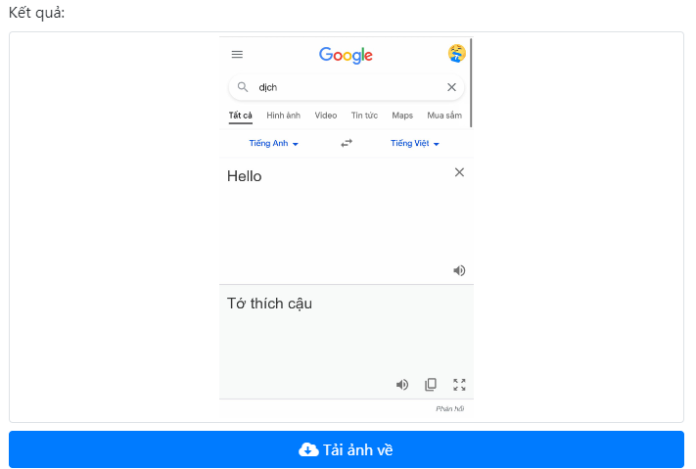Image resolution: width=696 pixels, height=469 pixels.
Task: Expand translation to full screen
Action: [x=459, y=384]
